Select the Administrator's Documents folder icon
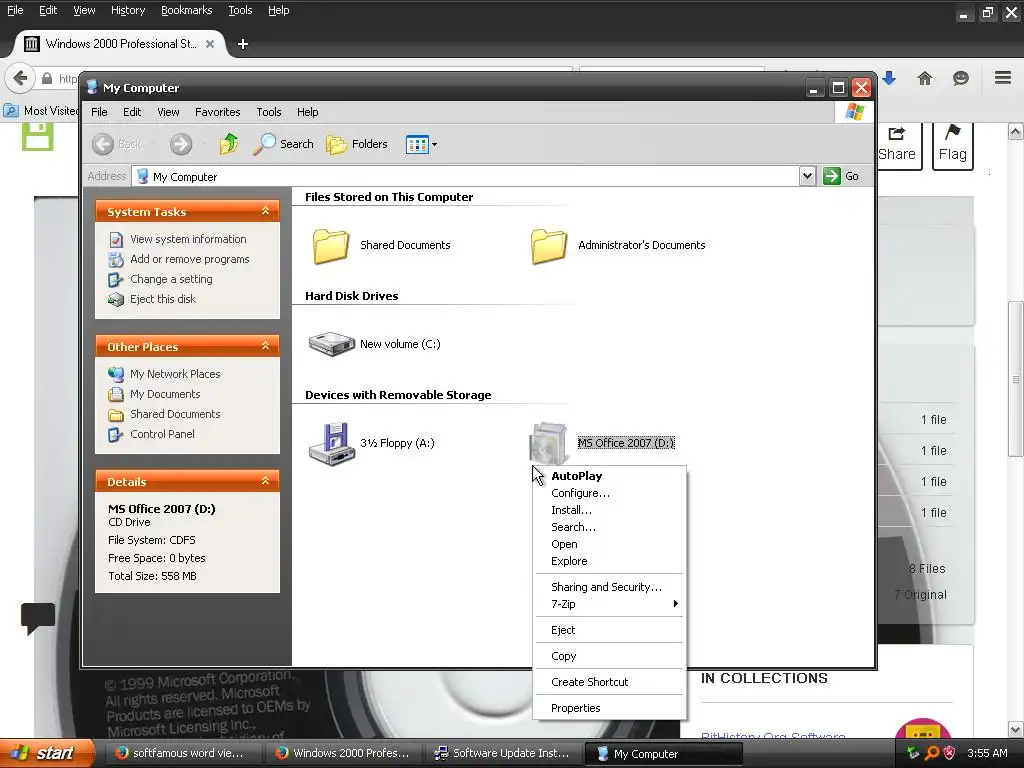This screenshot has width=1024, height=768. click(x=549, y=246)
